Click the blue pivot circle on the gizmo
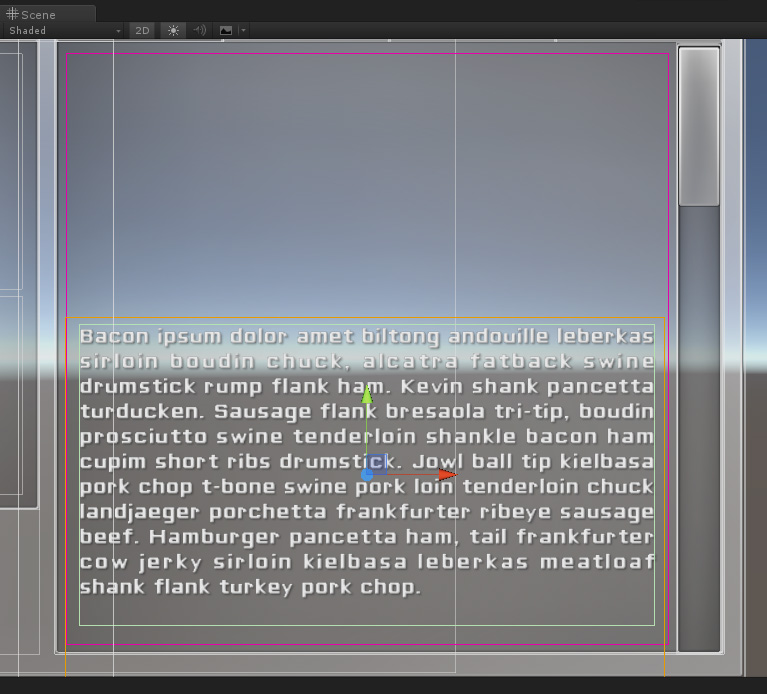Viewport: 767px width, 694px height. pos(367,475)
